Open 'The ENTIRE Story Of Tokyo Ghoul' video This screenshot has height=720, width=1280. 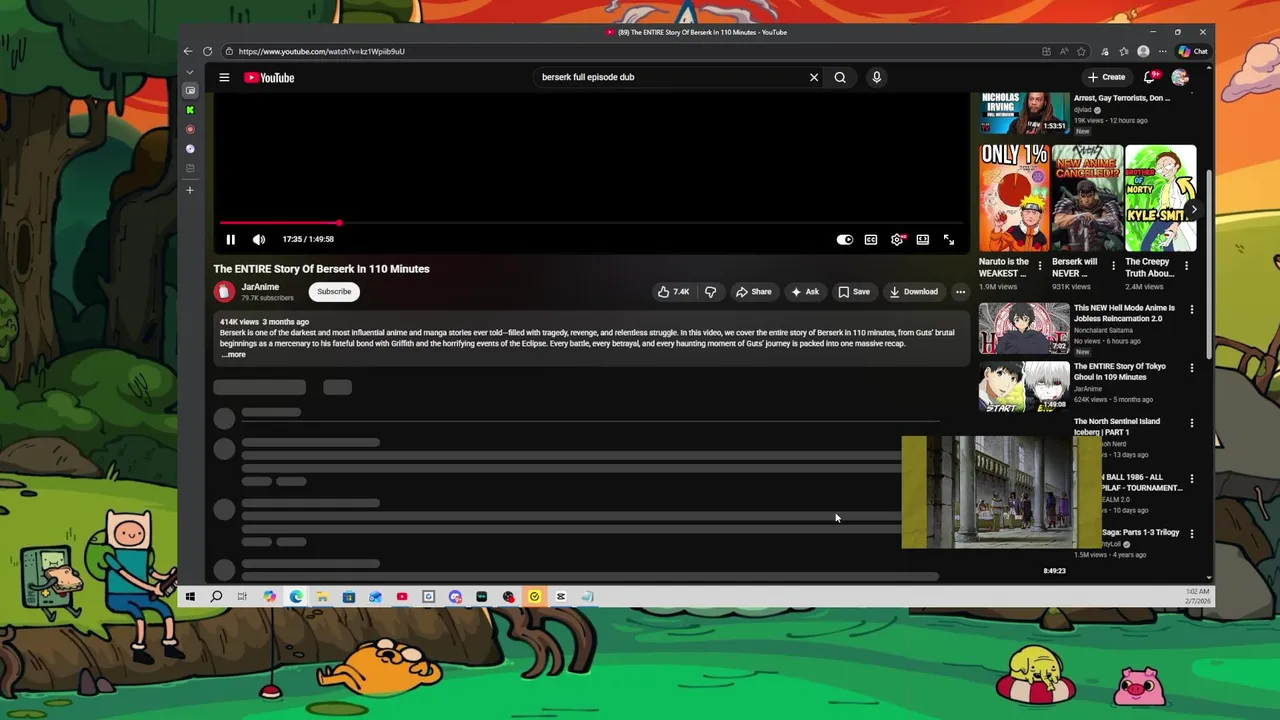tap(1024, 386)
